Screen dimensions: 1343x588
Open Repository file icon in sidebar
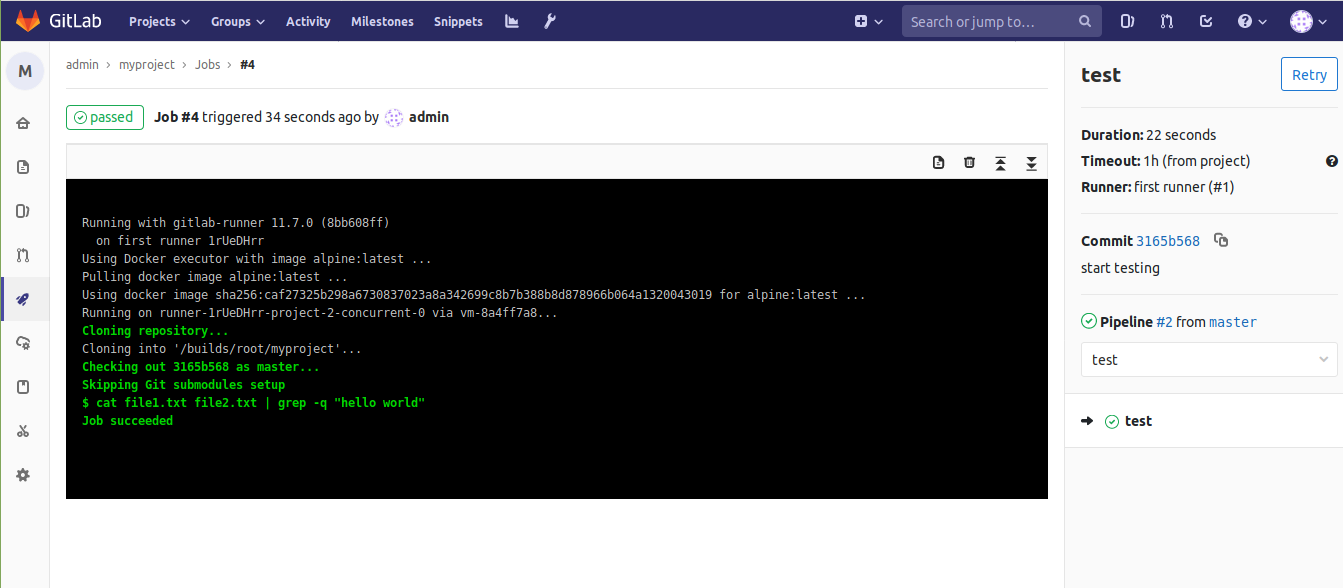point(23,167)
